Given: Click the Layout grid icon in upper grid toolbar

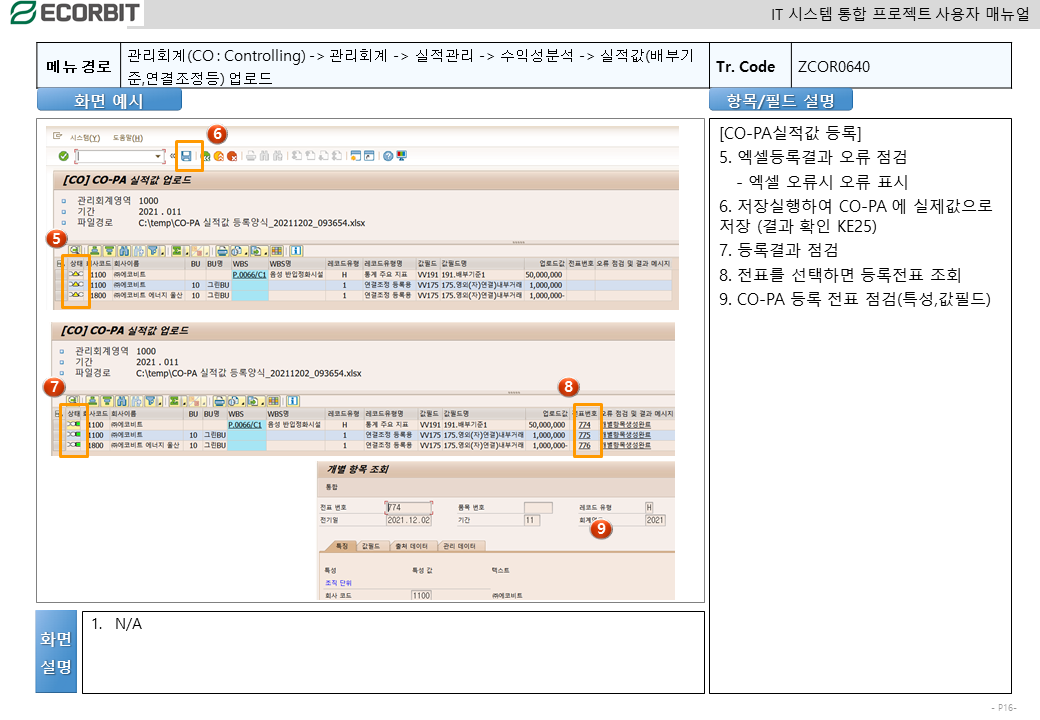Looking at the screenshot, I should pos(277,251).
